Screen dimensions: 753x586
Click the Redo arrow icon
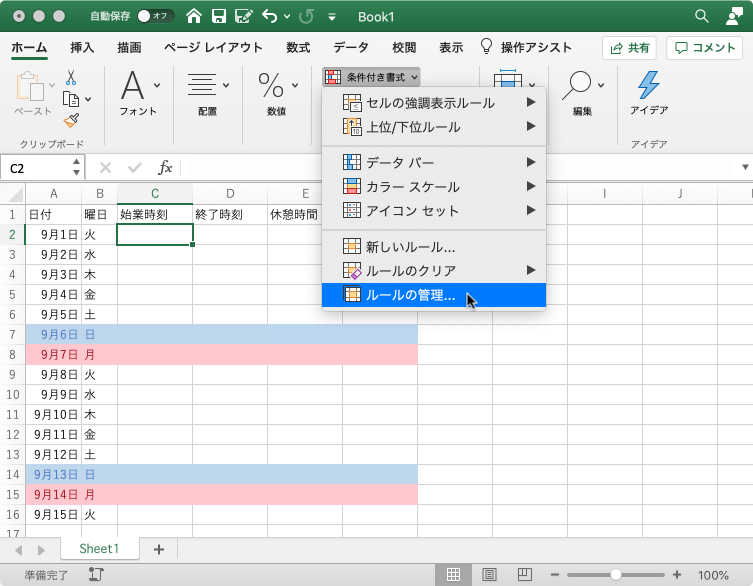click(306, 16)
